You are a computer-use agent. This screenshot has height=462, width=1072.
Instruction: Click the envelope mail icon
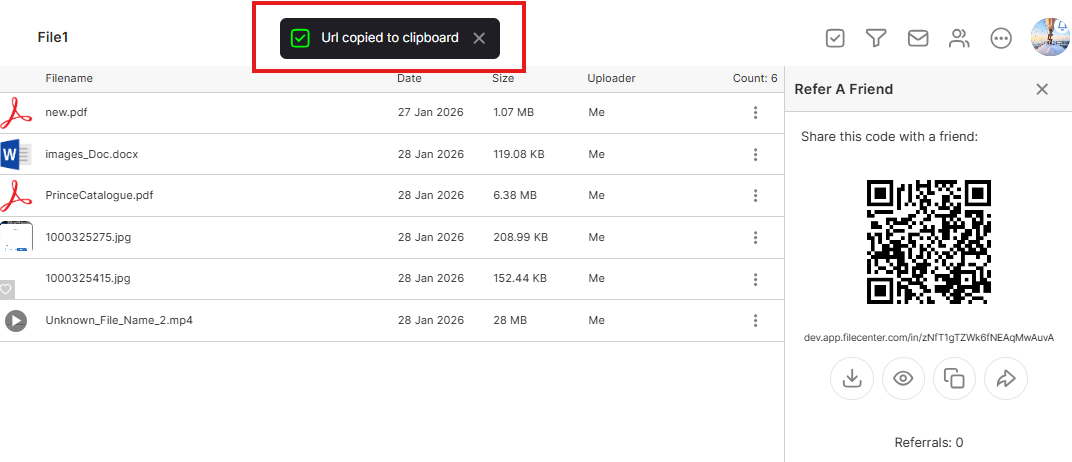[x=917, y=38]
